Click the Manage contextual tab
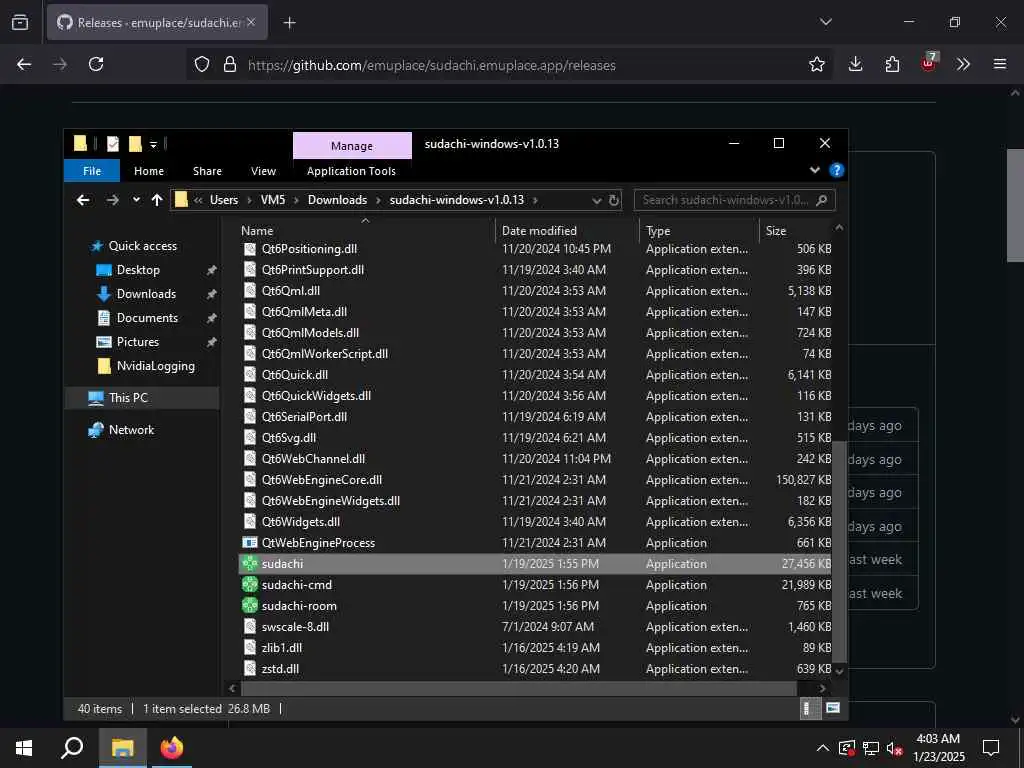 352,146
